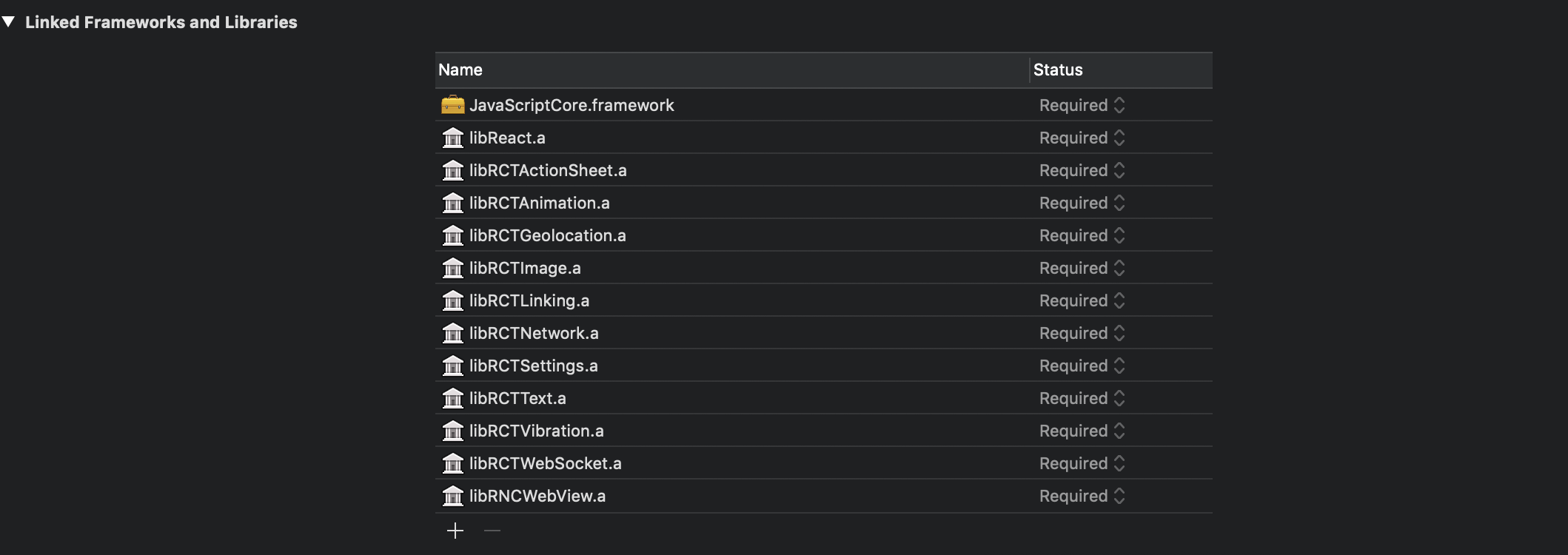This screenshot has height=555, width=1568.
Task: Collapse the Linked Frameworks and Libraries section
Action: pos(9,22)
